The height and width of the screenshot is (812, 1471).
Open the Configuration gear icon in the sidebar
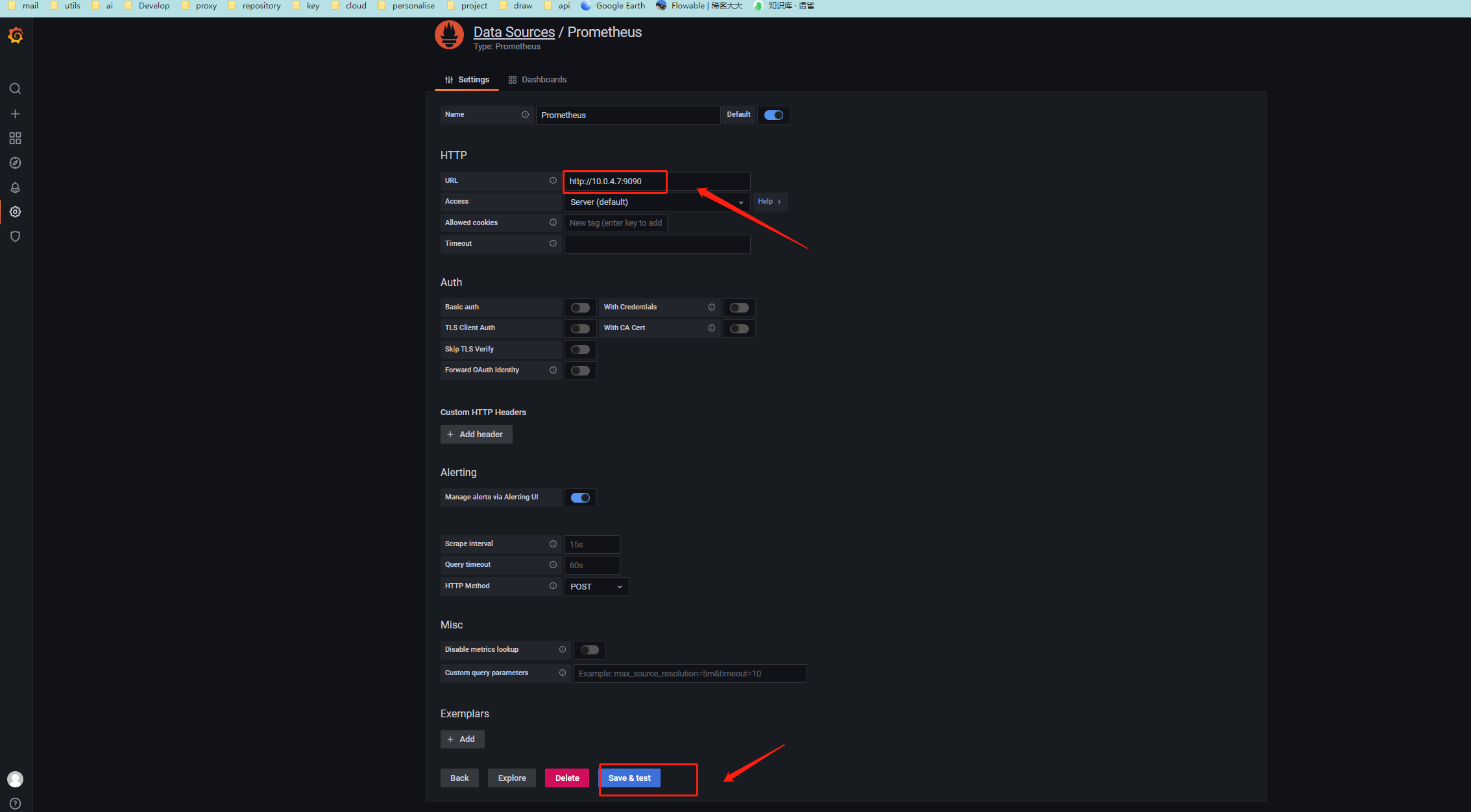tap(16, 212)
